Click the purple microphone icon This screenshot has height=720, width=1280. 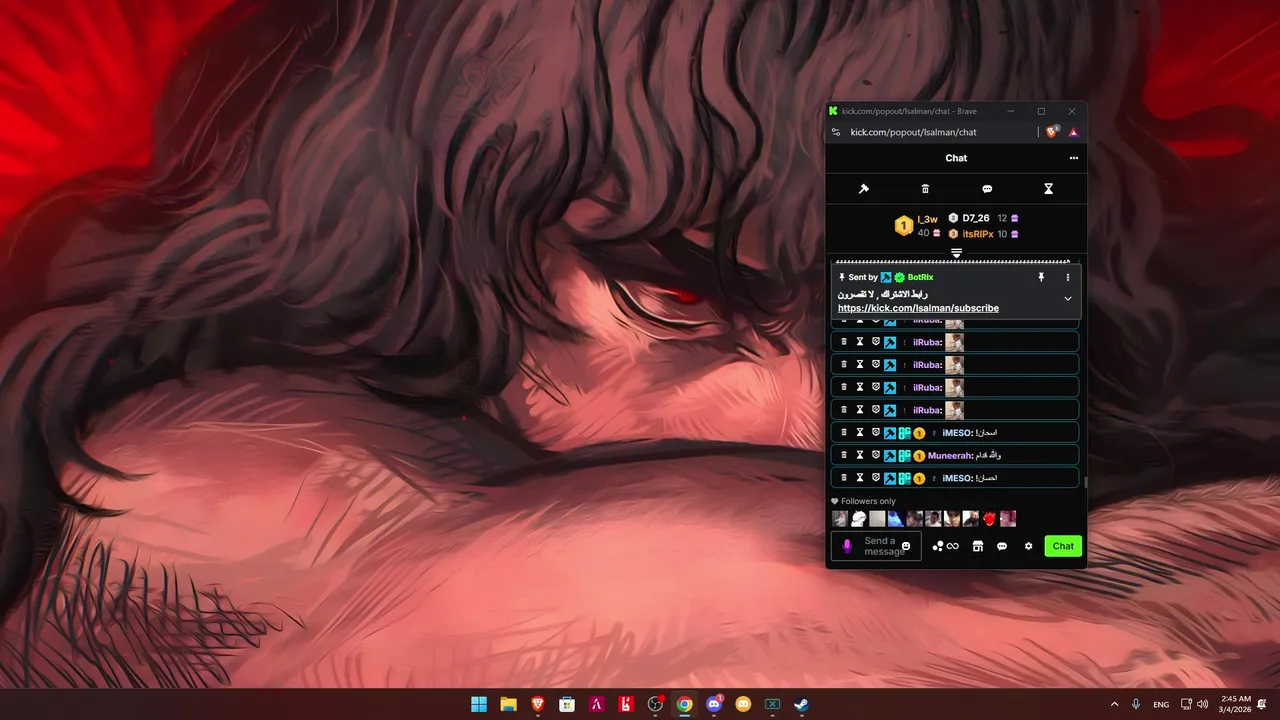[x=847, y=546]
